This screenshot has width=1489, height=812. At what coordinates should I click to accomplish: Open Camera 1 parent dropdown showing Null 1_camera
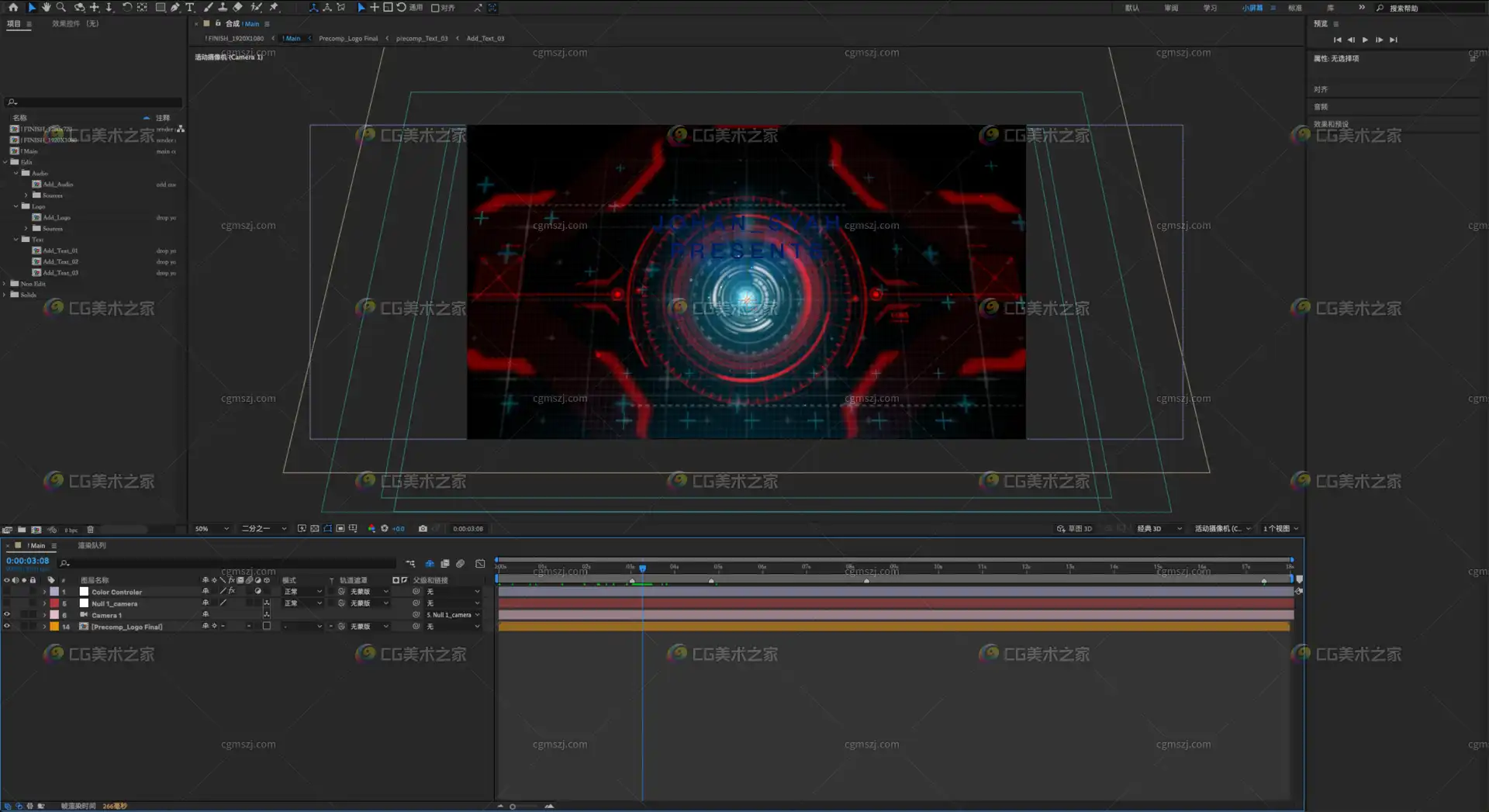453,614
